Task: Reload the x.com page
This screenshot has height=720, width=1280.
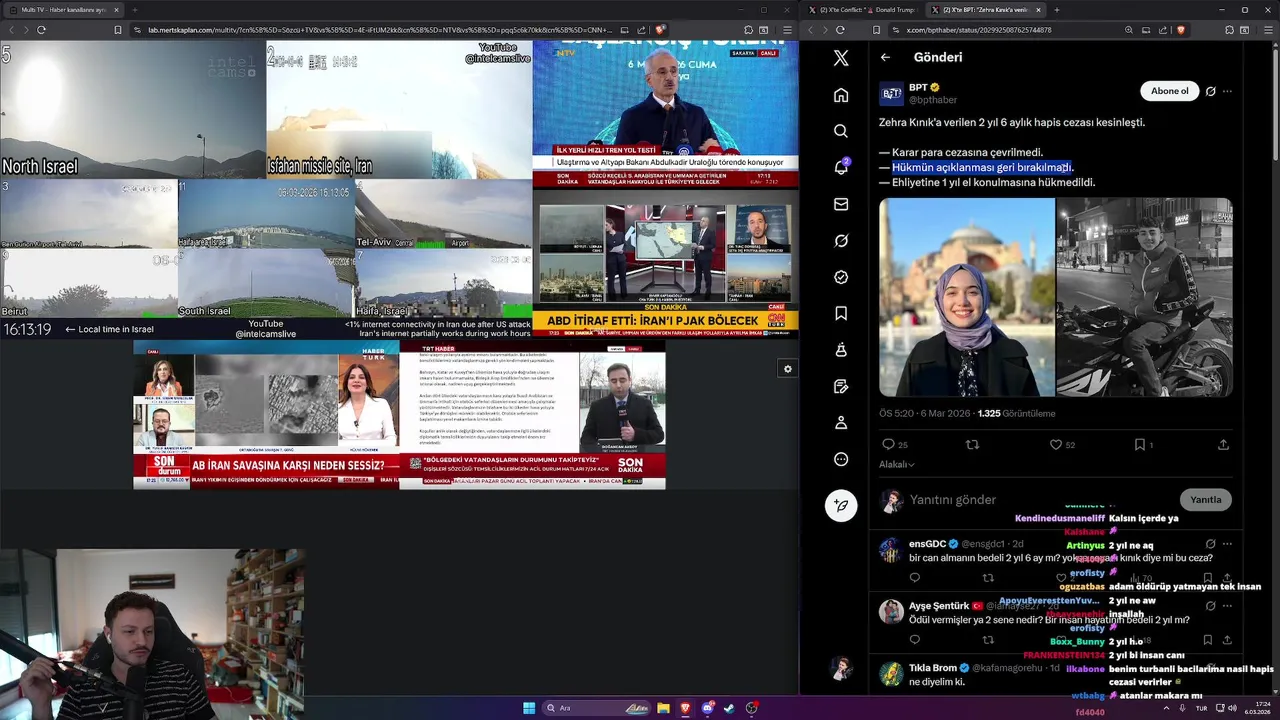Action: (x=840, y=30)
